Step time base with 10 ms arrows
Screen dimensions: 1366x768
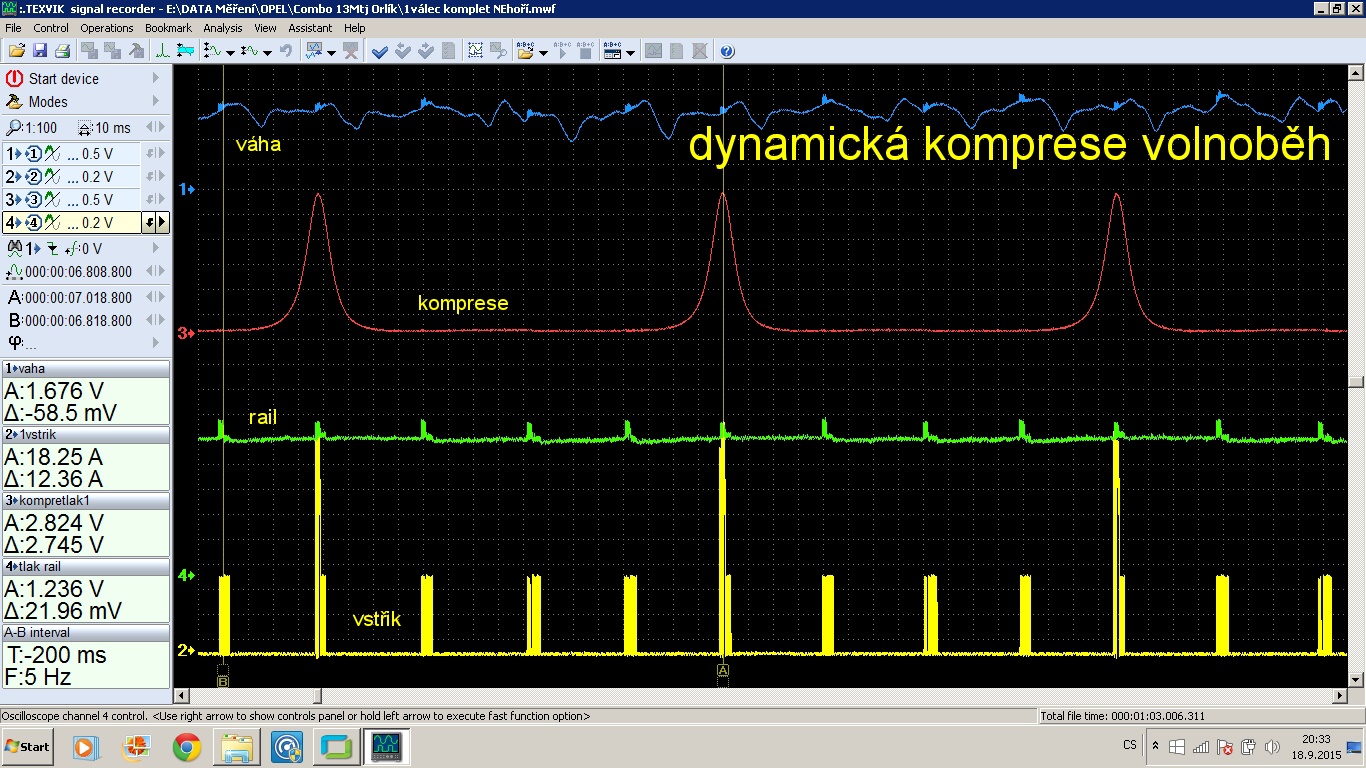coord(155,128)
